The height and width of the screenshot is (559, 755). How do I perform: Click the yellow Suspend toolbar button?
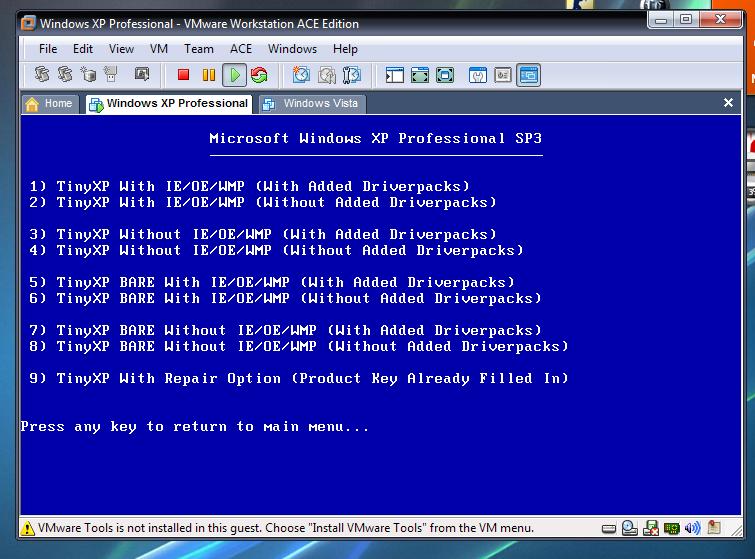209,75
